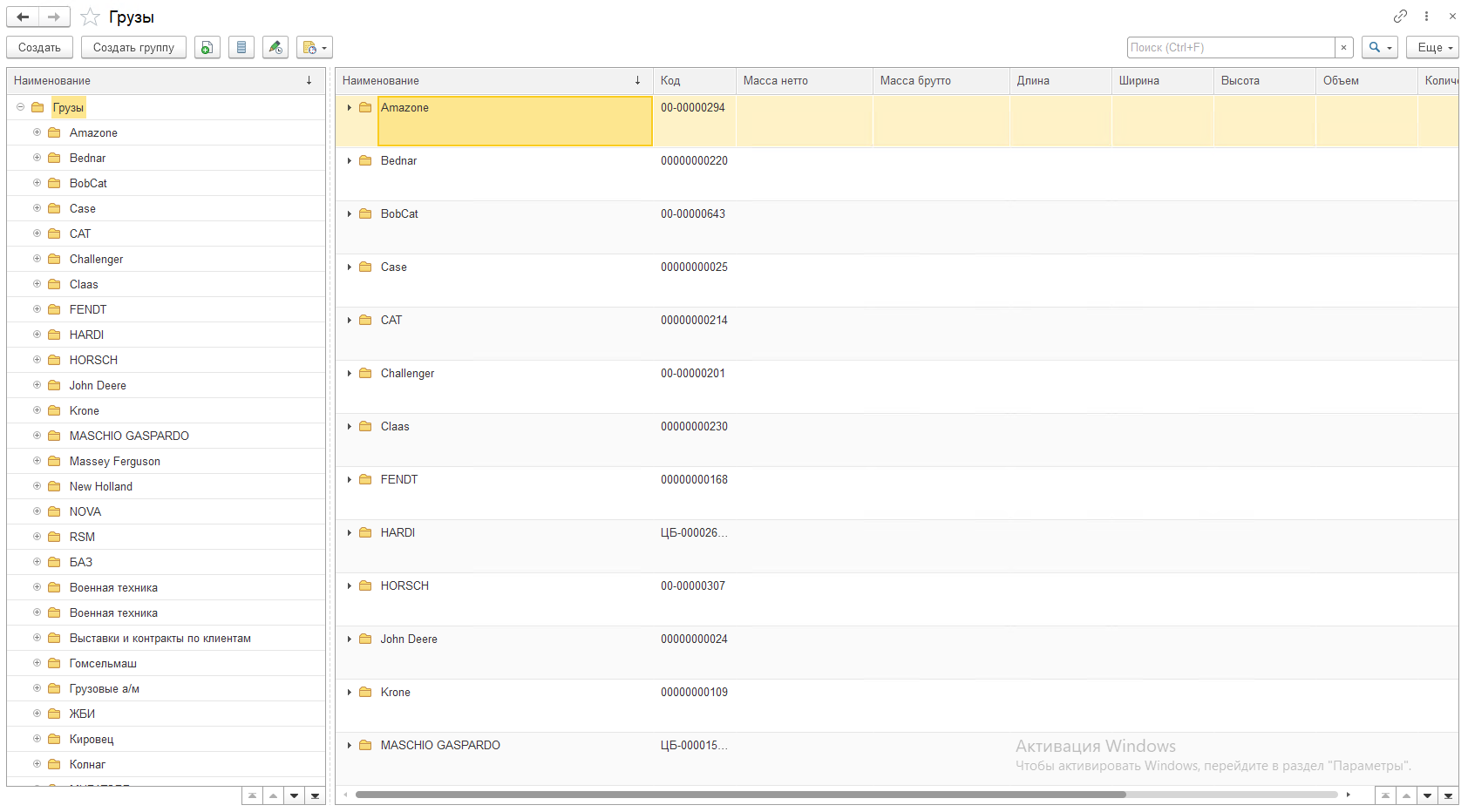Click the get link chain icon
Screen dimensions: 1468x812
(1400, 17)
